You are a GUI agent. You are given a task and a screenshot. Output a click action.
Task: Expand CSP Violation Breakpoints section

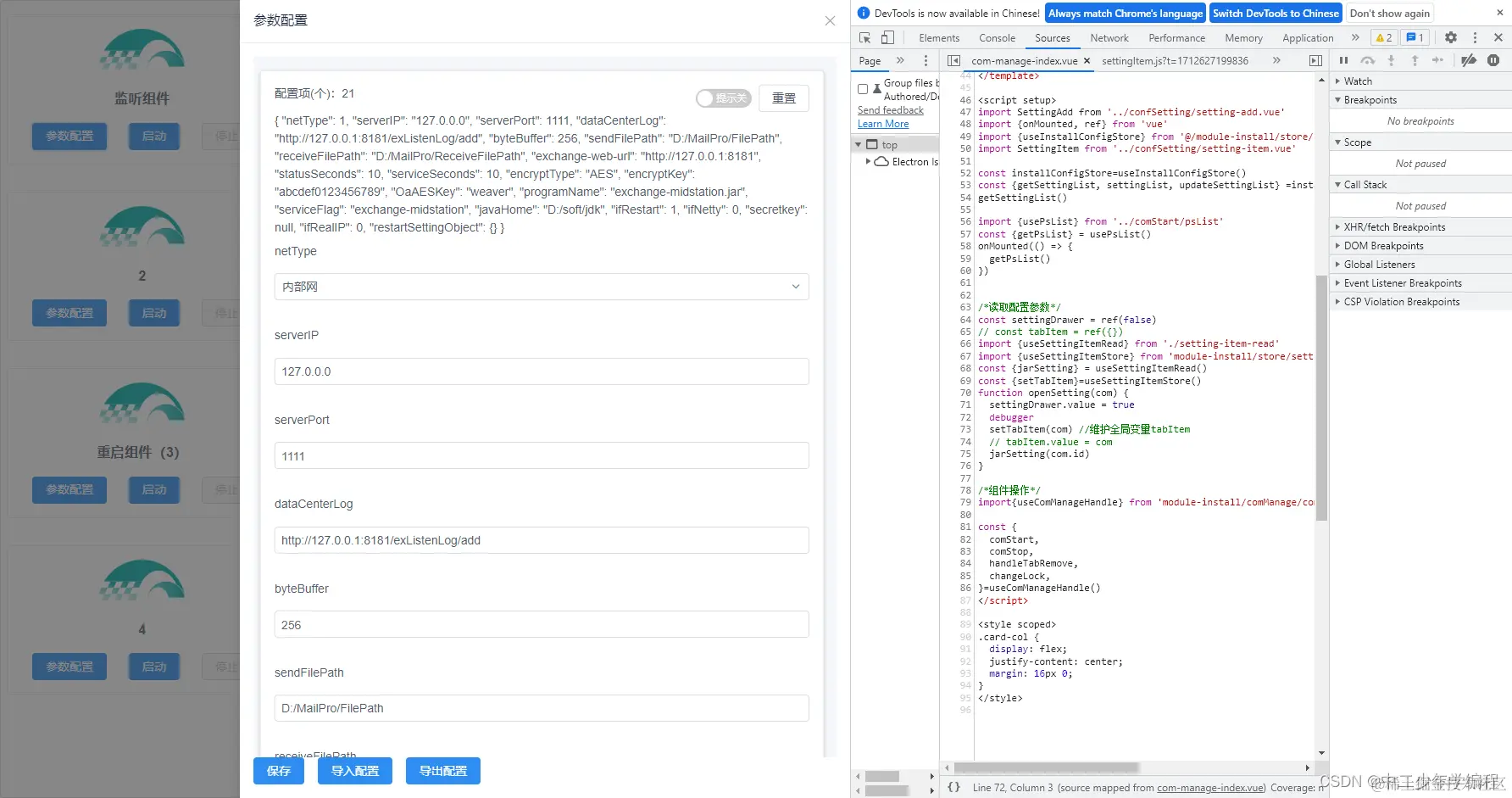coord(1420,302)
